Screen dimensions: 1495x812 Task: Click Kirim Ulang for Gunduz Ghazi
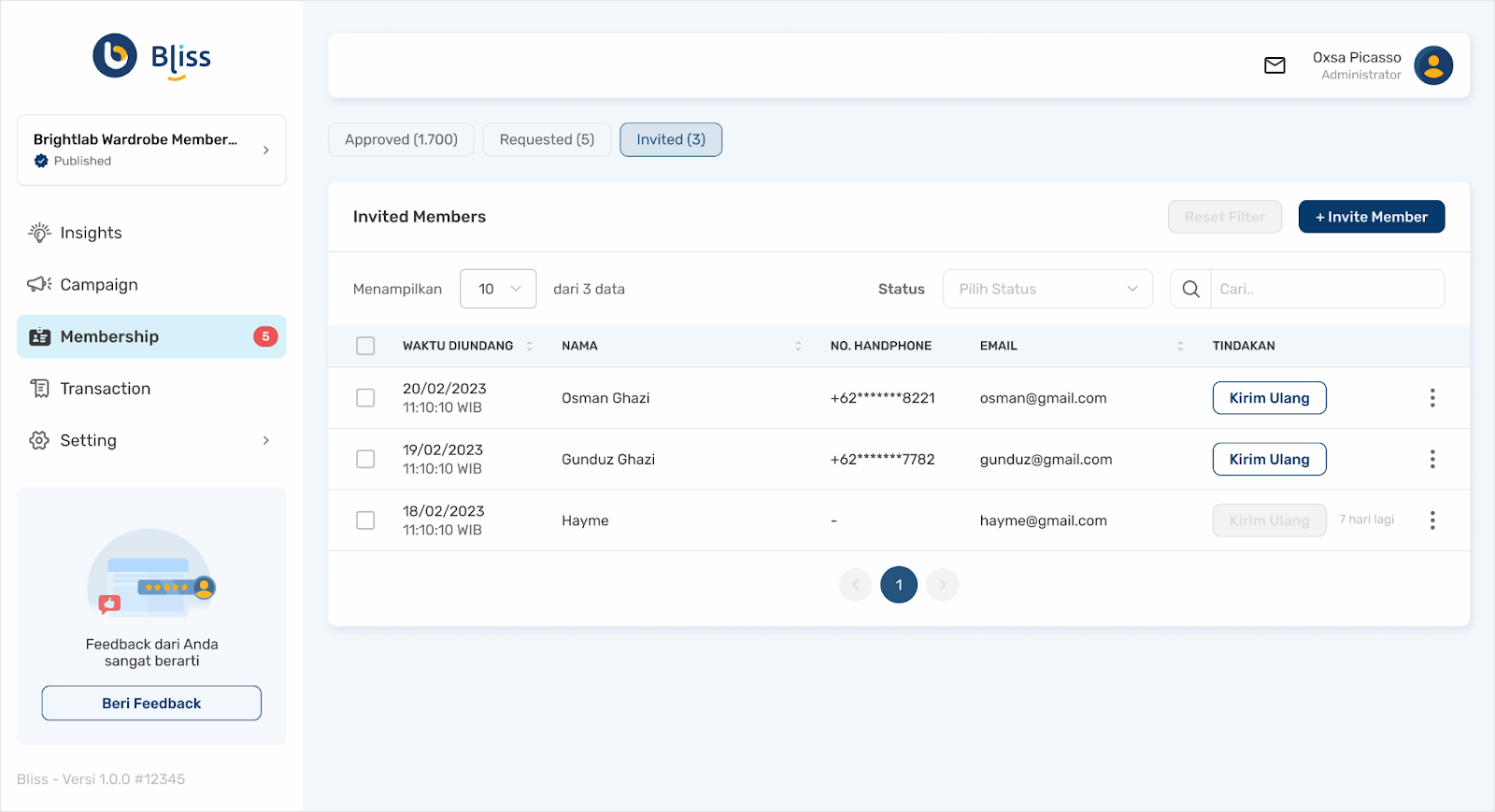pos(1269,459)
